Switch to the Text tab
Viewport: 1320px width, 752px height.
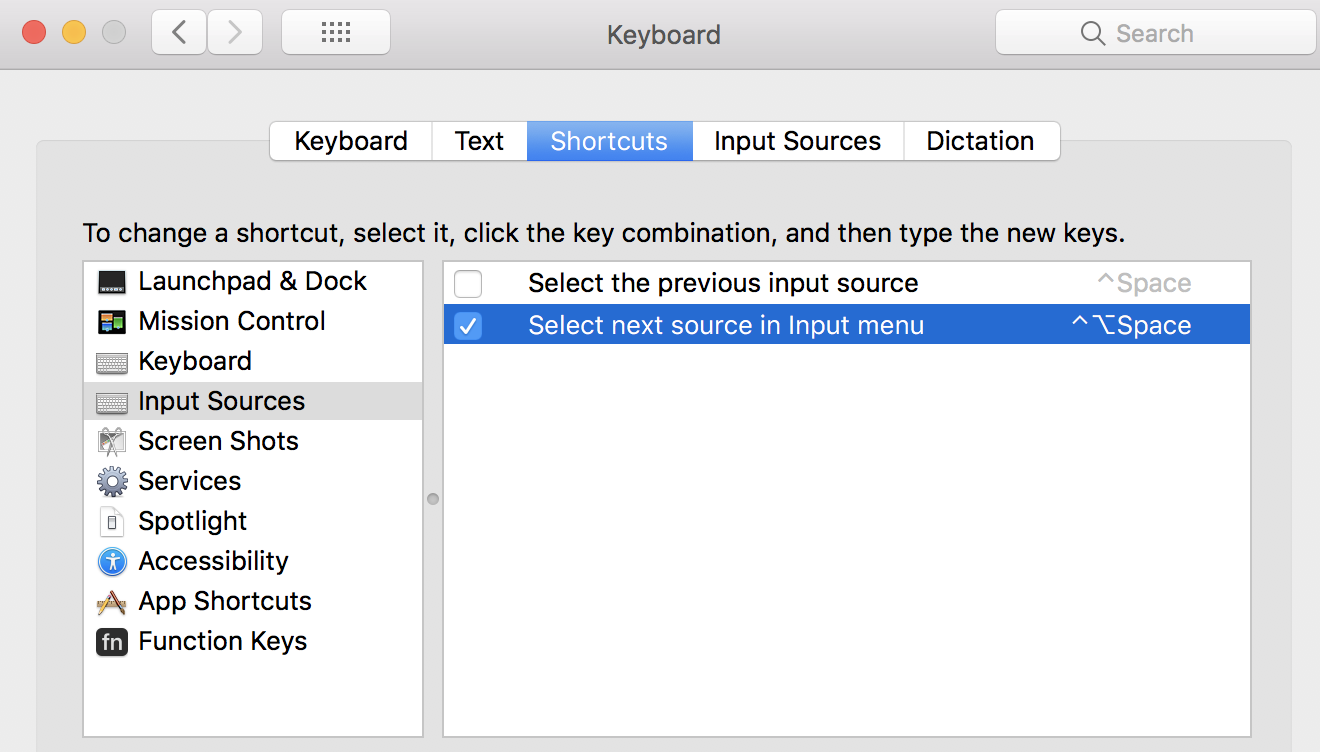[479, 141]
